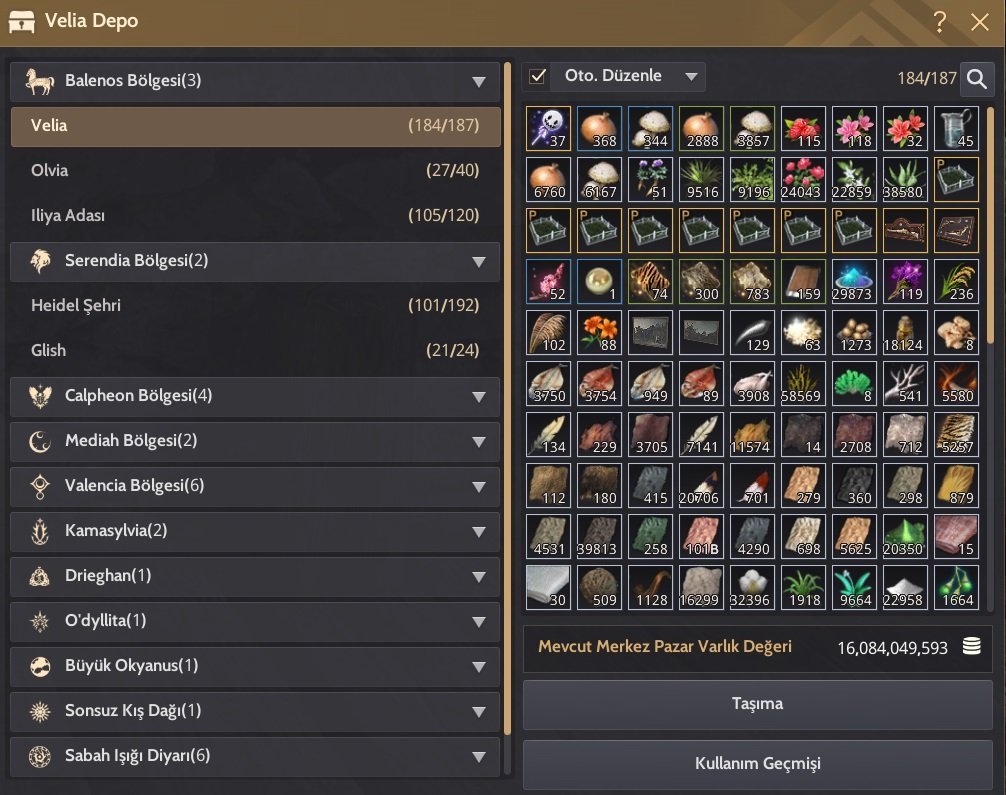Click the help question mark icon

point(939,22)
